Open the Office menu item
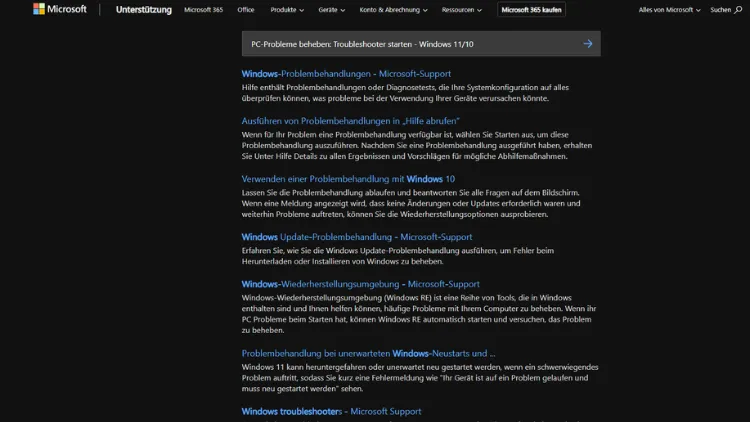Screen dimensions: 750x422 [x=246, y=10]
